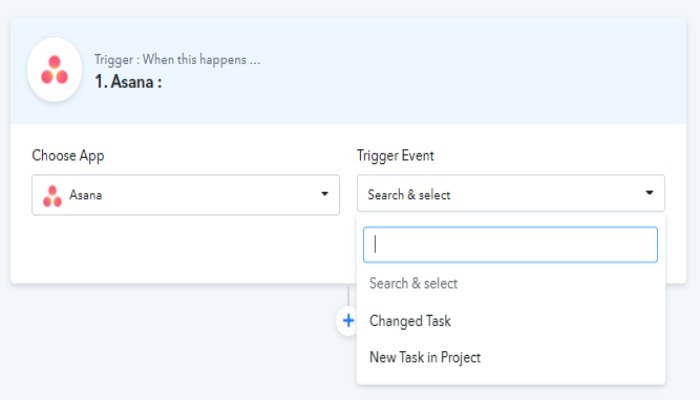The height and width of the screenshot is (400, 700).
Task: Expand the Choose App dropdown arrow
Action: [324, 194]
